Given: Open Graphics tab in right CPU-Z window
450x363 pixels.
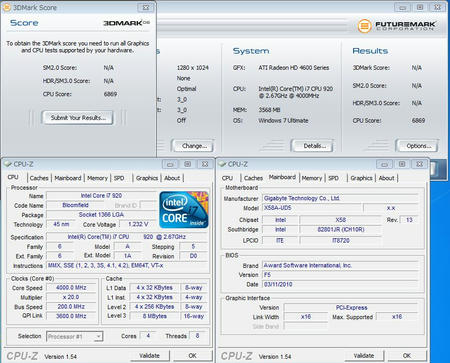Looking at the screenshot, I should click(x=361, y=178).
